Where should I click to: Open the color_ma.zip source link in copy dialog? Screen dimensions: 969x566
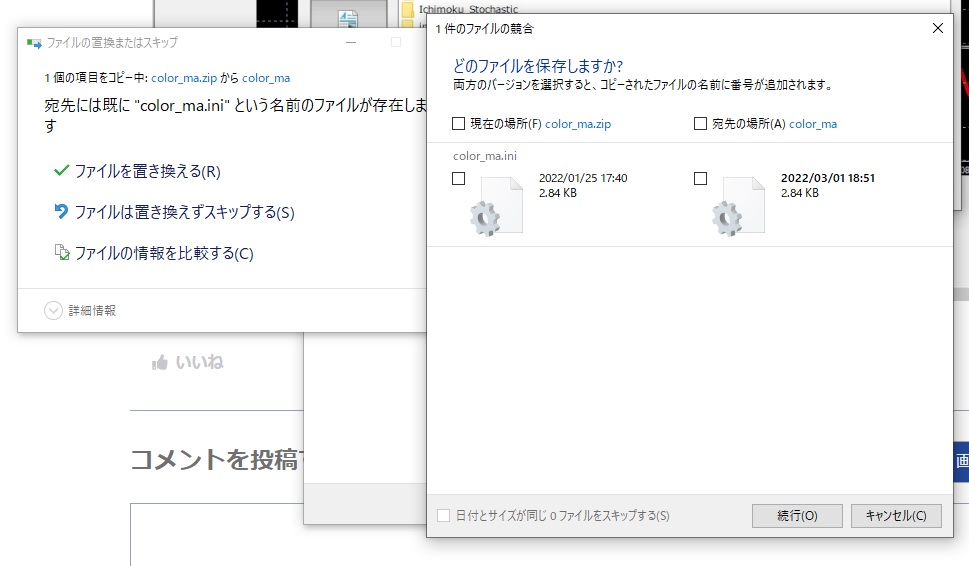(185, 77)
